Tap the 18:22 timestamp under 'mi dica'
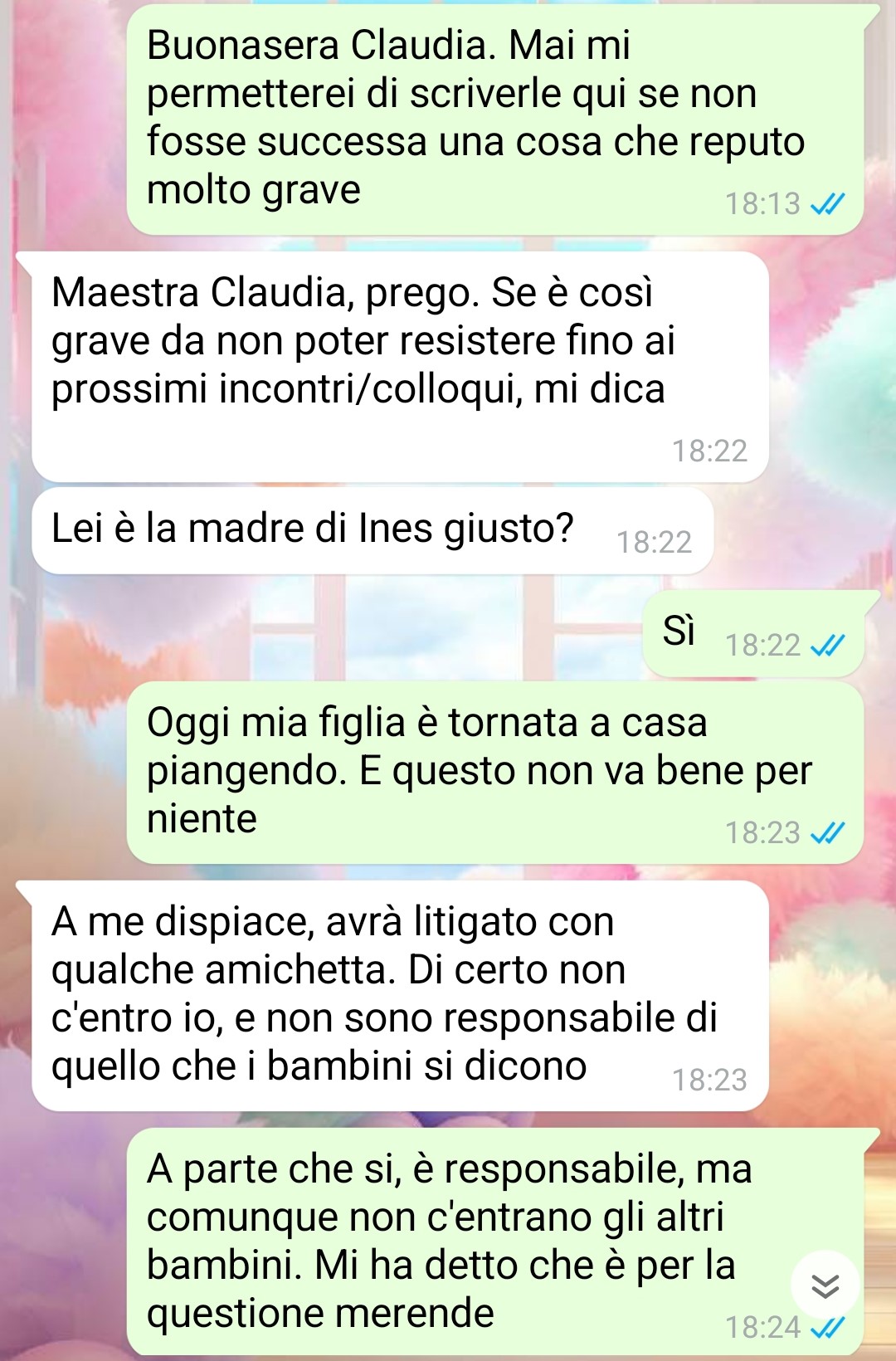 click(x=709, y=451)
